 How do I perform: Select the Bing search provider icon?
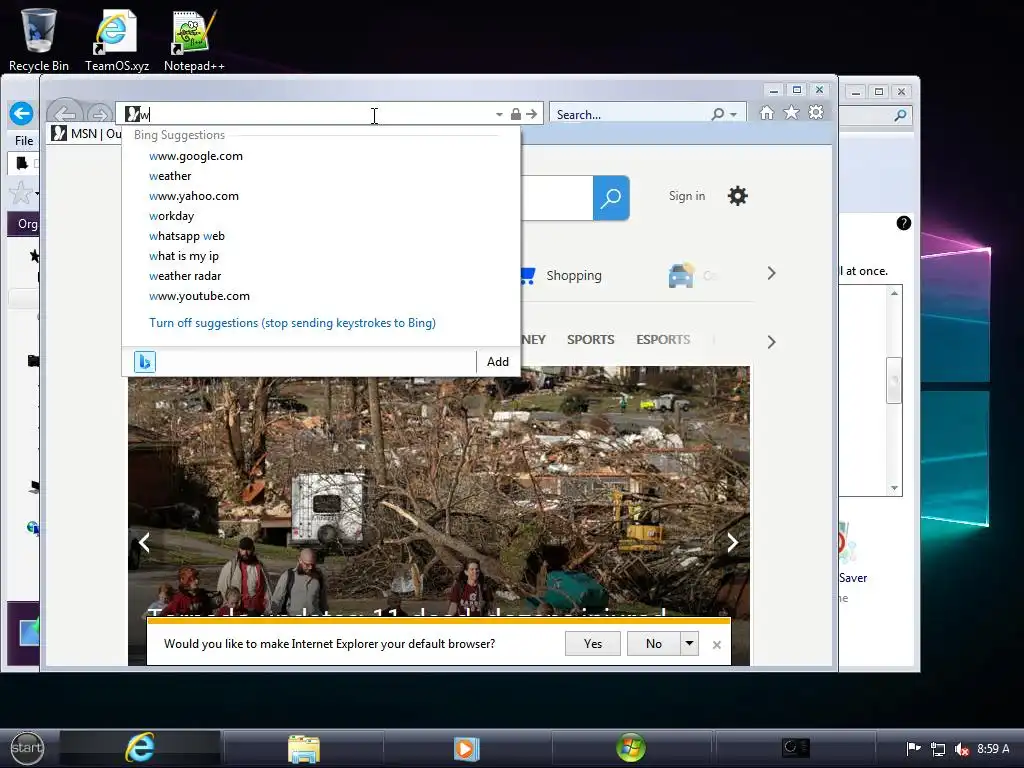click(x=145, y=362)
